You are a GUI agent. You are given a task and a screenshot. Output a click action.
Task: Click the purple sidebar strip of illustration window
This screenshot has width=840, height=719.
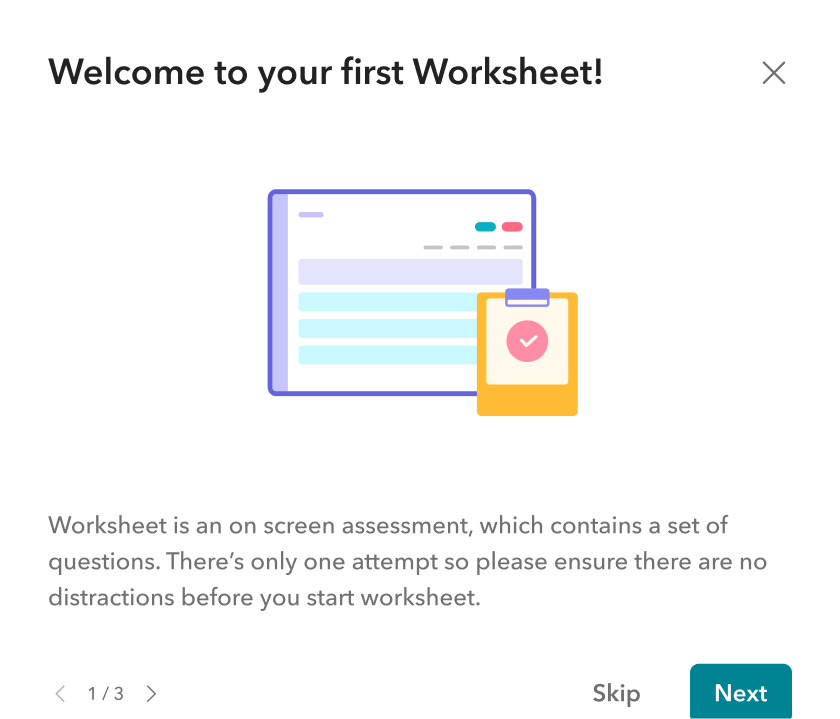pyautogui.click(x=280, y=292)
